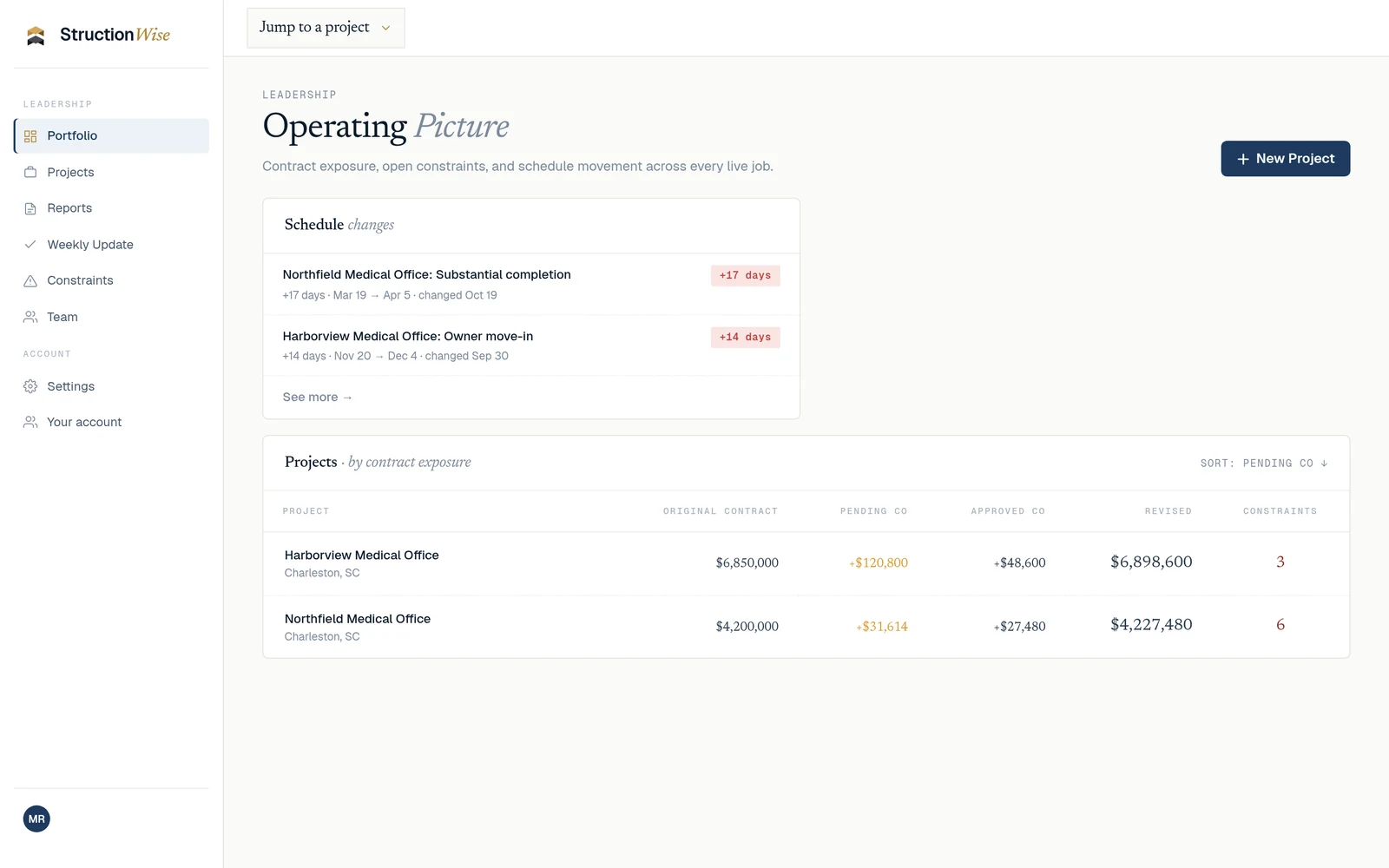Screen dimensions: 1389x868
Task: Click the sort descending arrow icon
Action: tap(1324, 464)
